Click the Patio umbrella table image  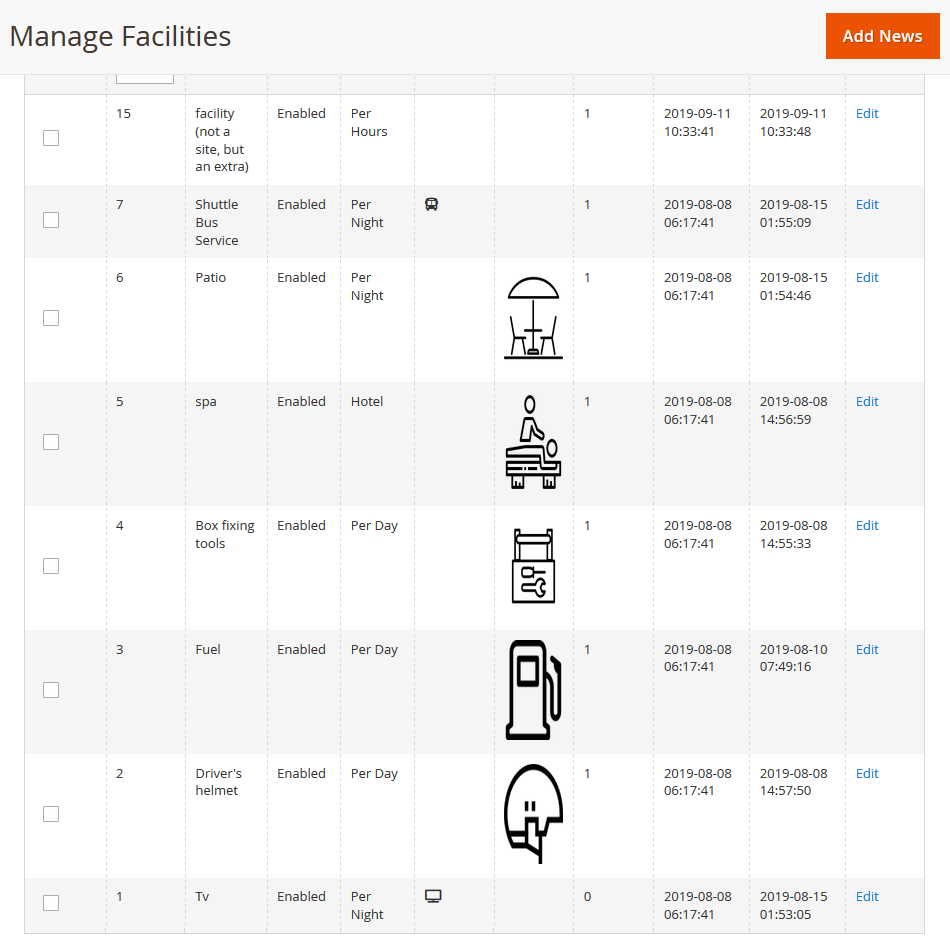click(534, 318)
